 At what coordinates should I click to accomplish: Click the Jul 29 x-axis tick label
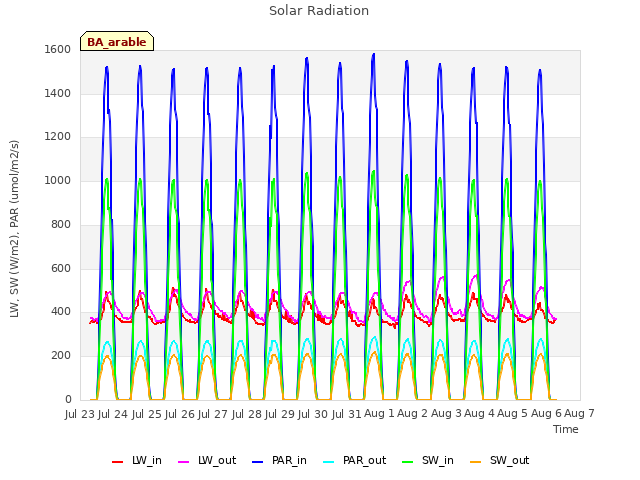click(x=280, y=414)
